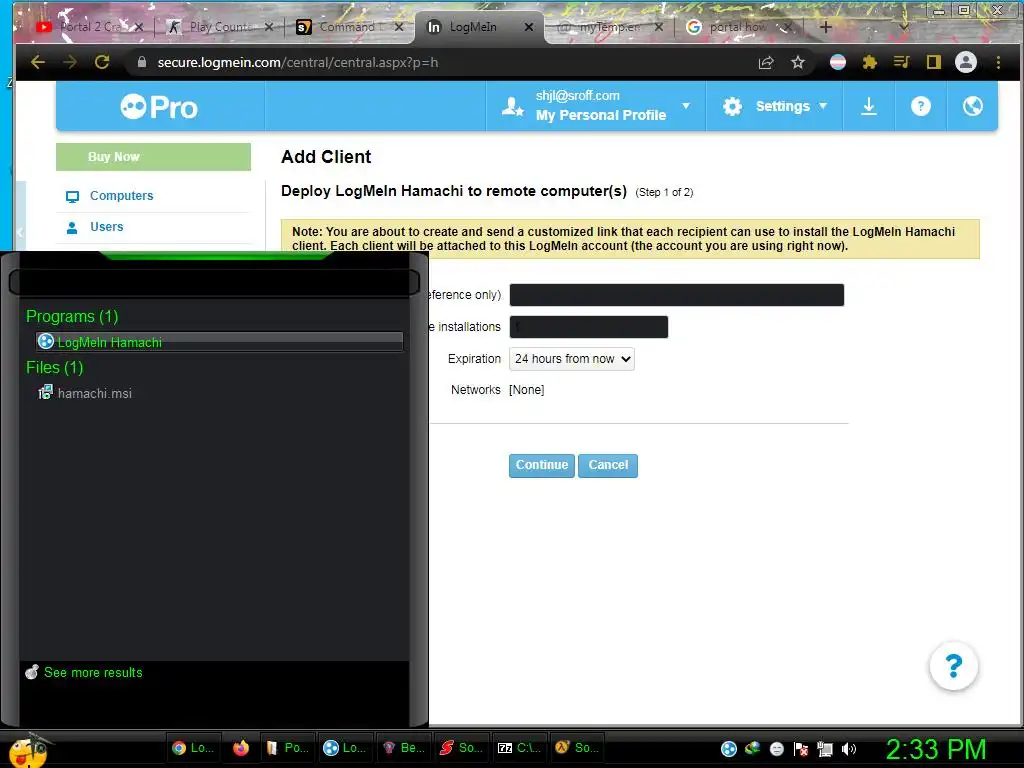Open Chrome's three-dot menu
Viewport: 1024px width, 768px height.
[998, 62]
